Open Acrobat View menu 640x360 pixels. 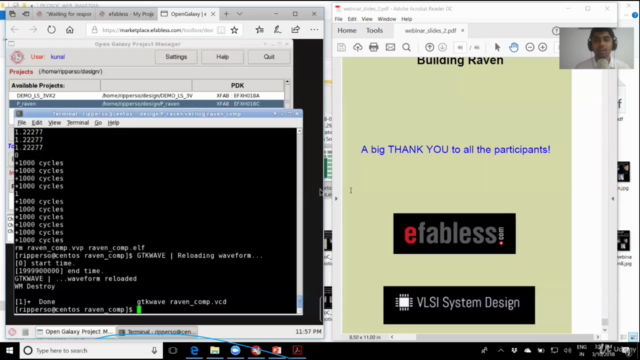(367, 19)
